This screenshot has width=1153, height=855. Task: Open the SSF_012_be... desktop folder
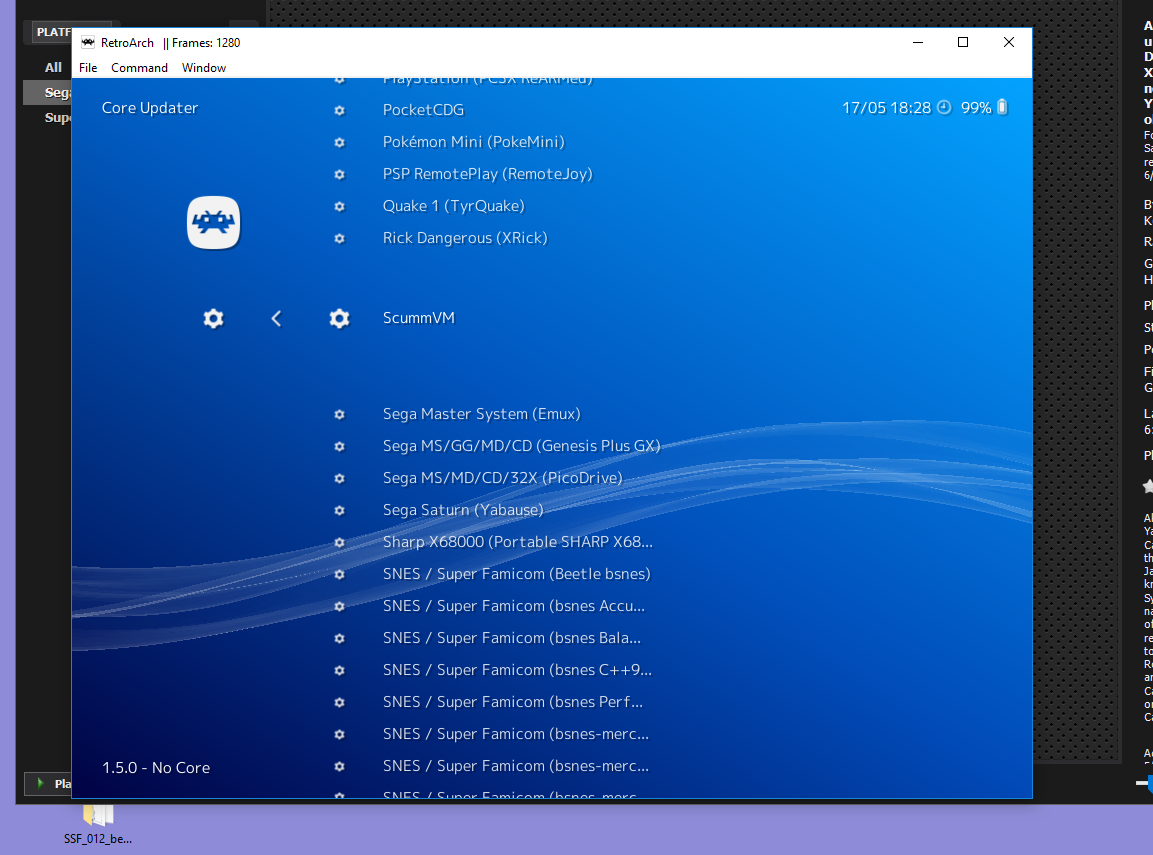(98, 825)
